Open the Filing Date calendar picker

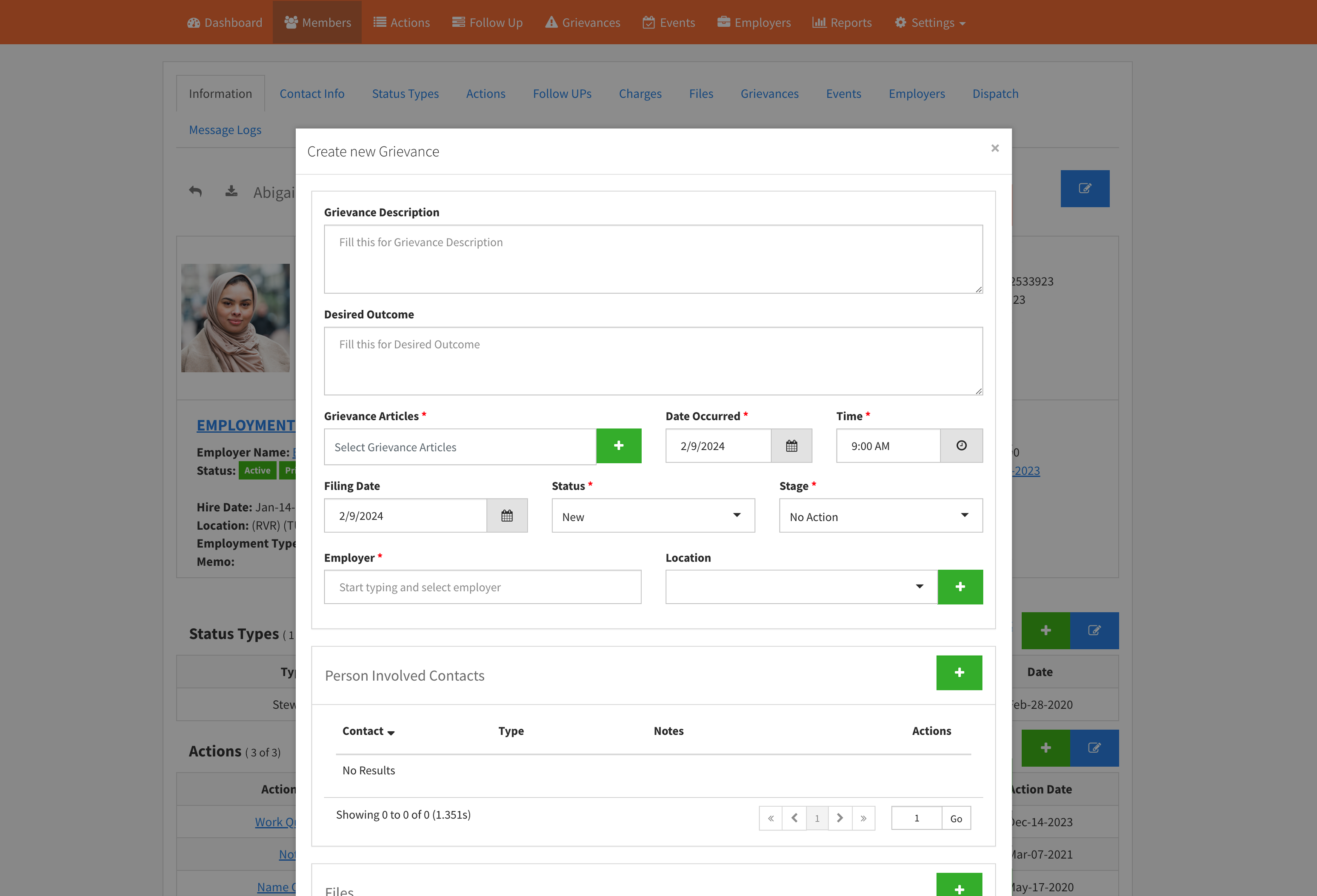coord(507,516)
